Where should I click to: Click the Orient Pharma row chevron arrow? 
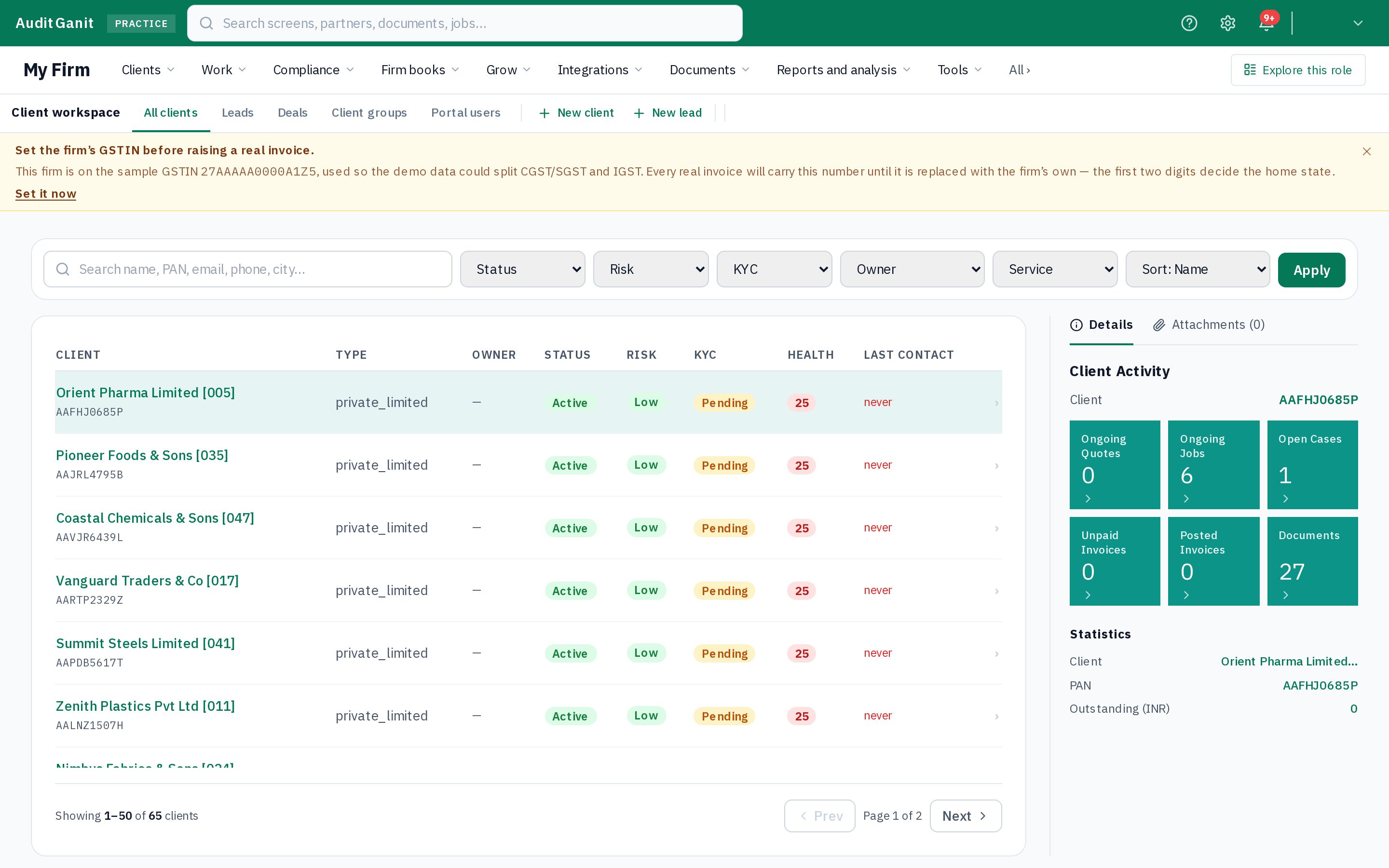[x=996, y=403]
